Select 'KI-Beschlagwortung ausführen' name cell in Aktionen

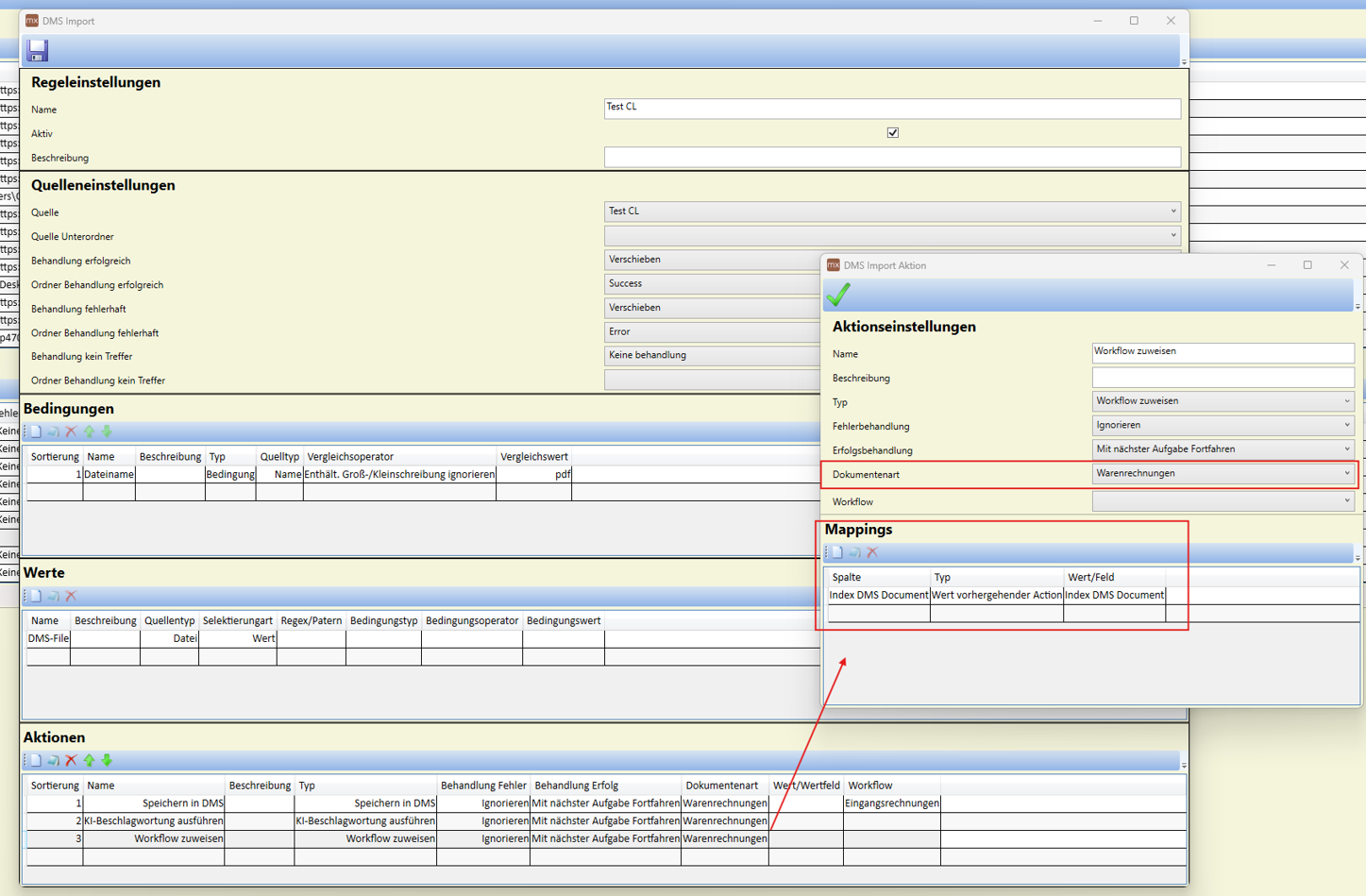coord(154,821)
